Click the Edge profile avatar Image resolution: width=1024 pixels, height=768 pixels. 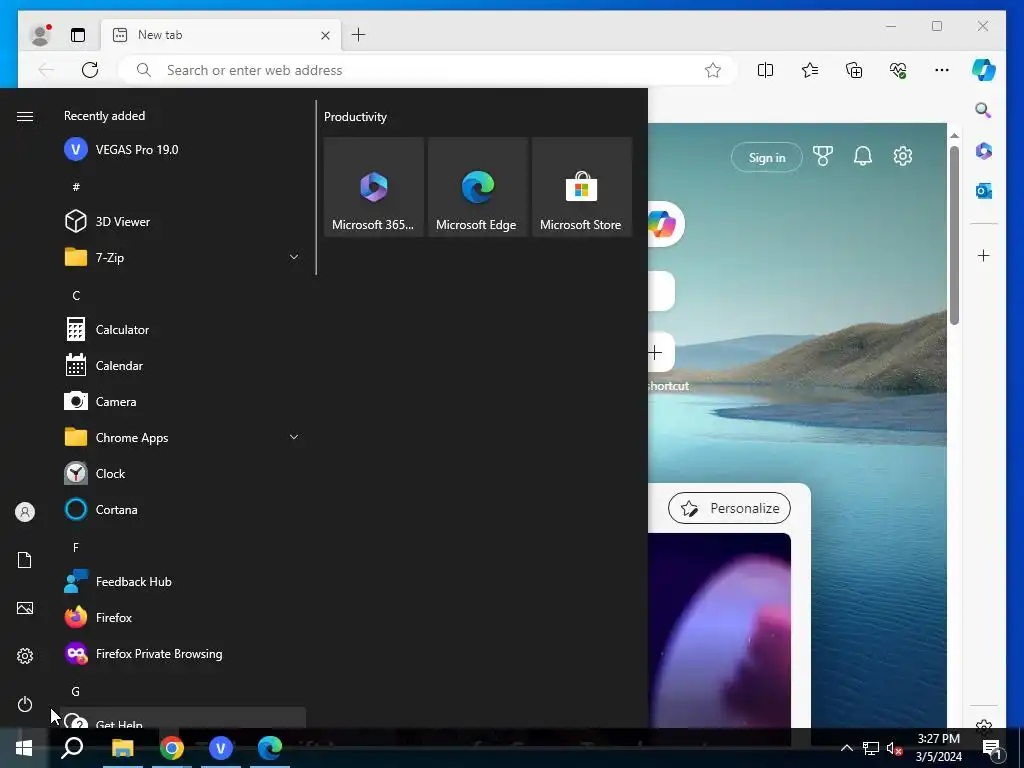click(x=40, y=35)
